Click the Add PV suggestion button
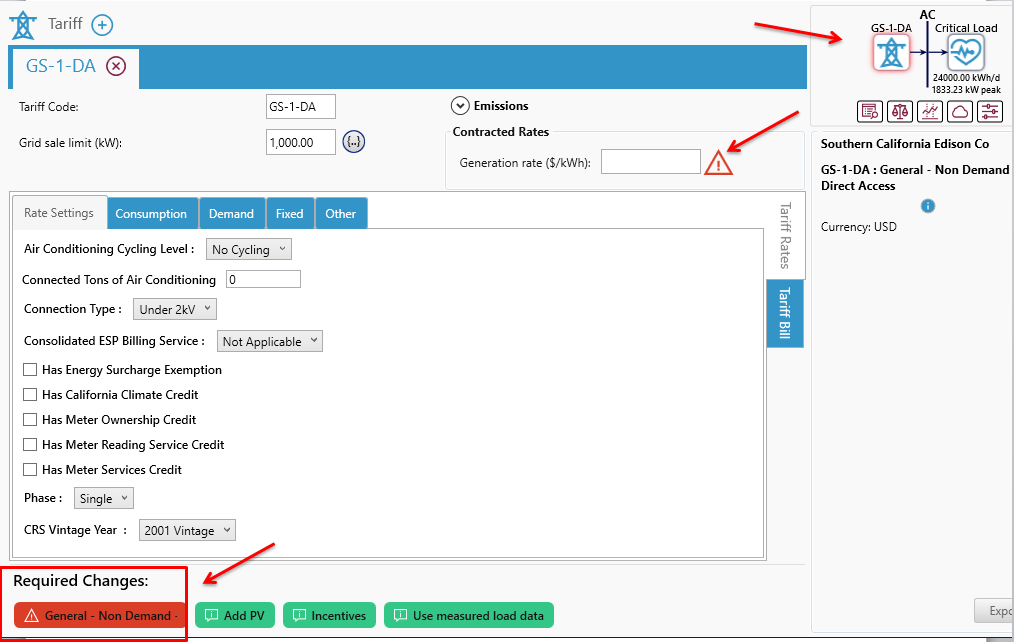The width and height of the screenshot is (1014, 642). point(236,615)
